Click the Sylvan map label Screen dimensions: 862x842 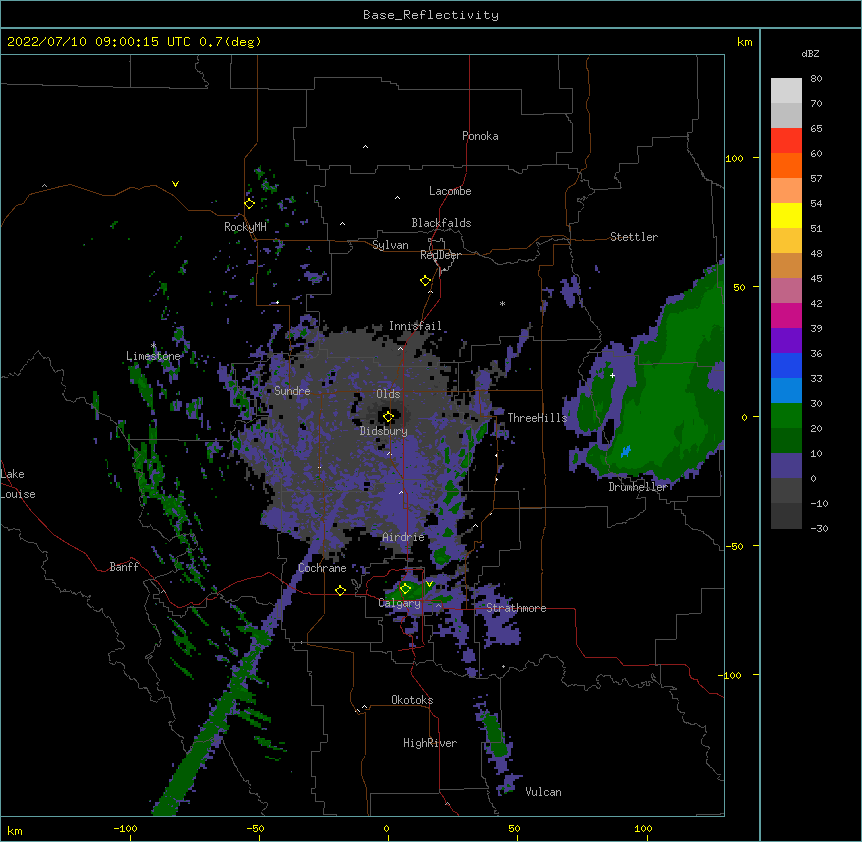coord(390,245)
